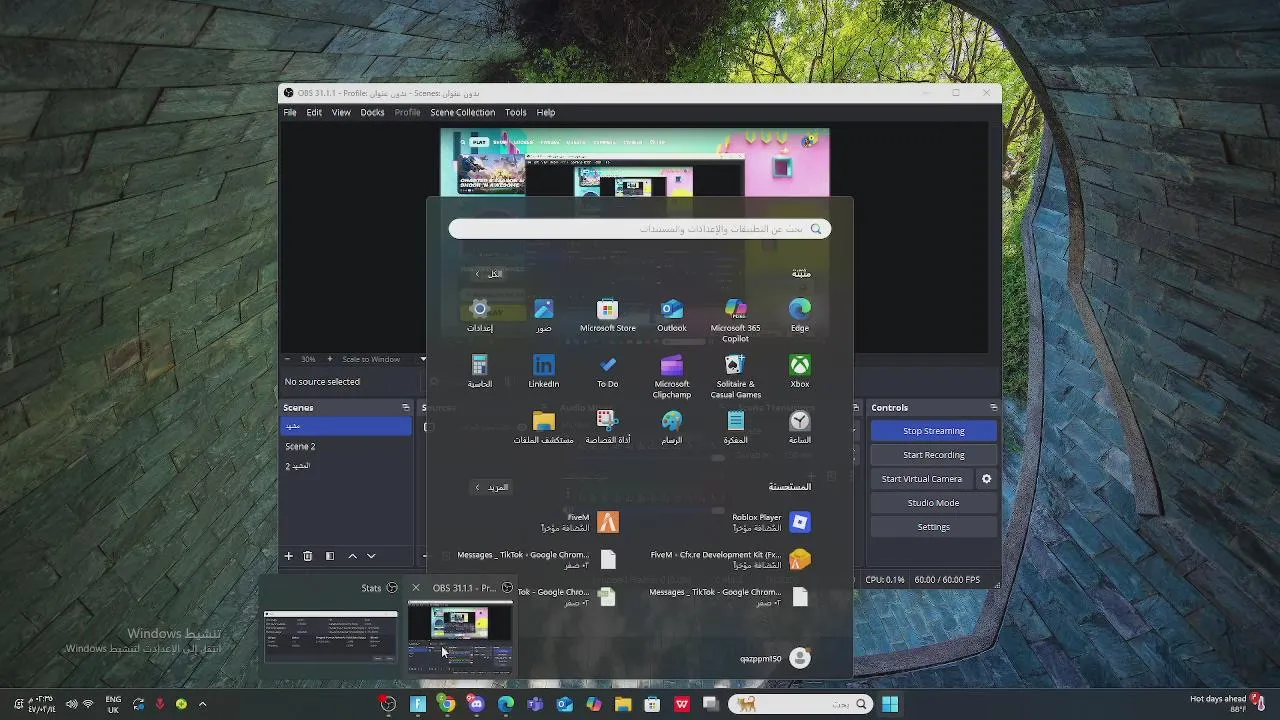The image size is (1280, 720).
Task: Expand More recommended items
Action: coord(491,487)
